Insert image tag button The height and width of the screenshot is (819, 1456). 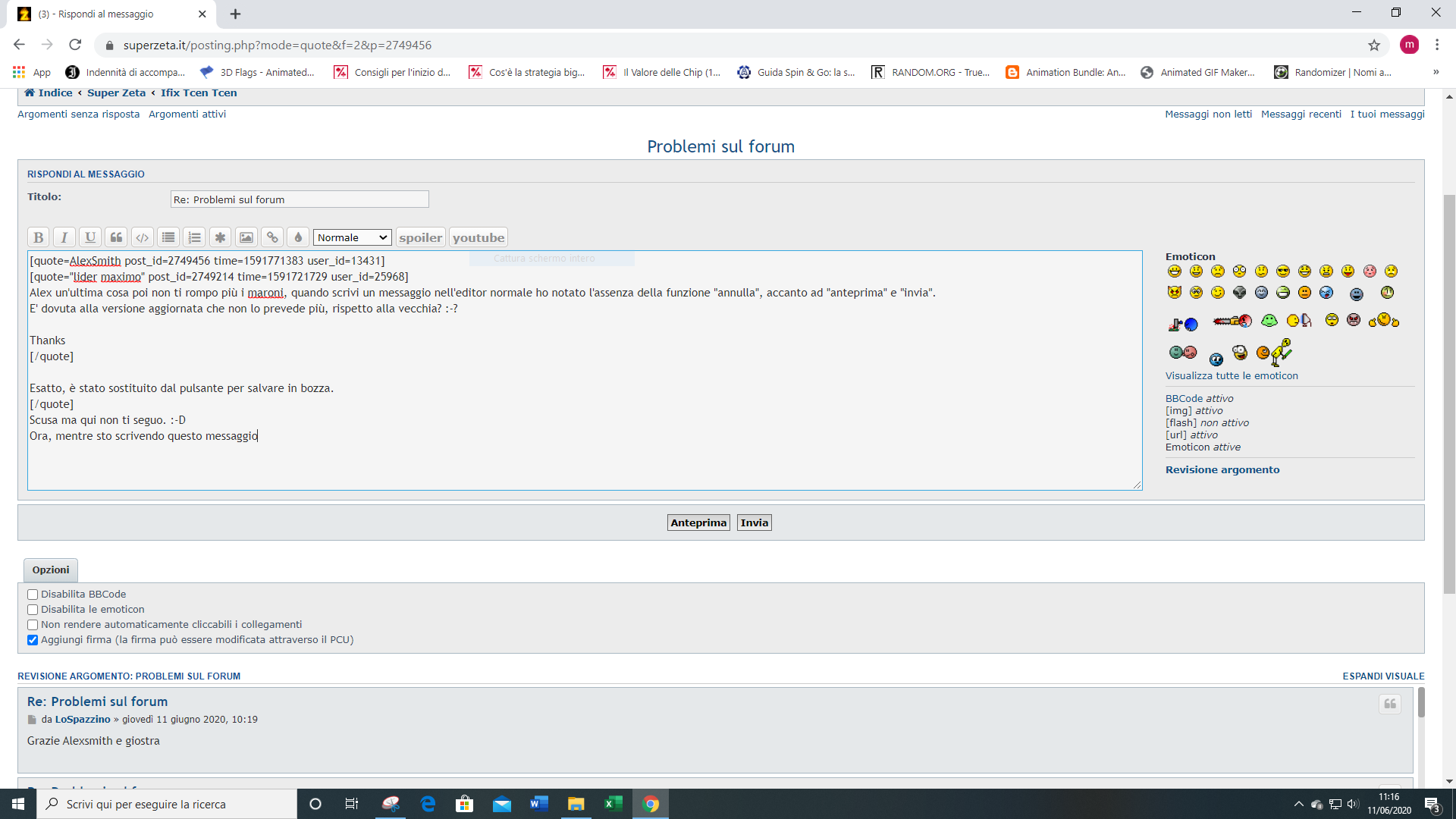(246, 237)
